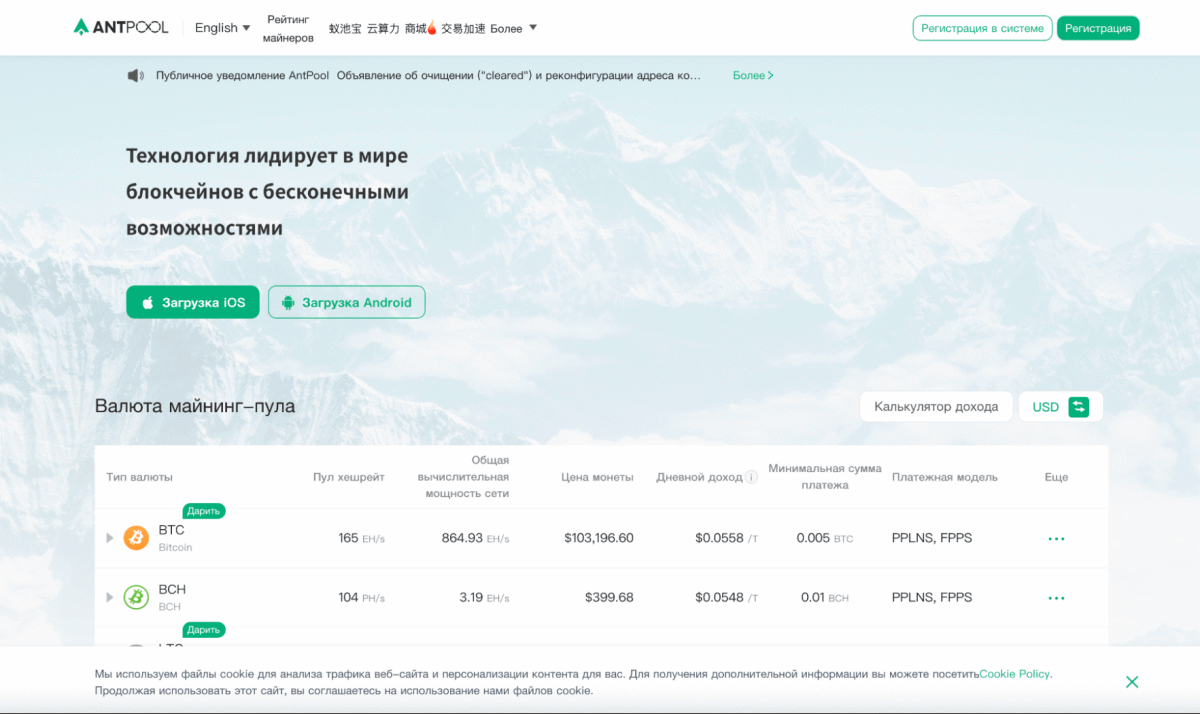
Task: Open Рейтинг майнеров menu item
Action: tap(288, 28)
